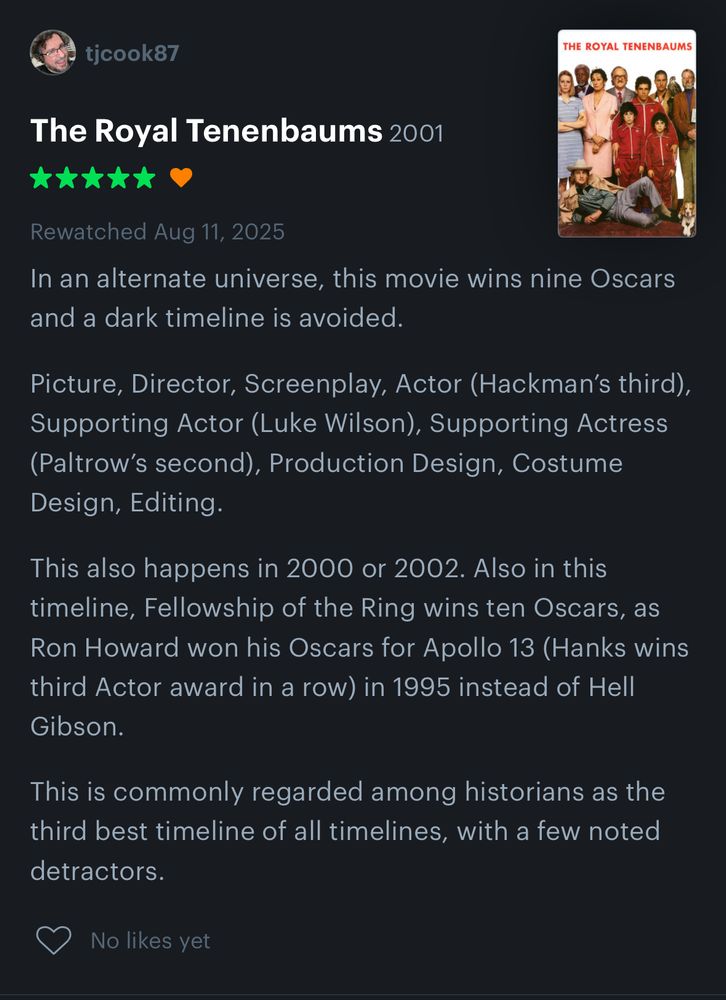Click red title text on movie poster

(x=627, y=47)
